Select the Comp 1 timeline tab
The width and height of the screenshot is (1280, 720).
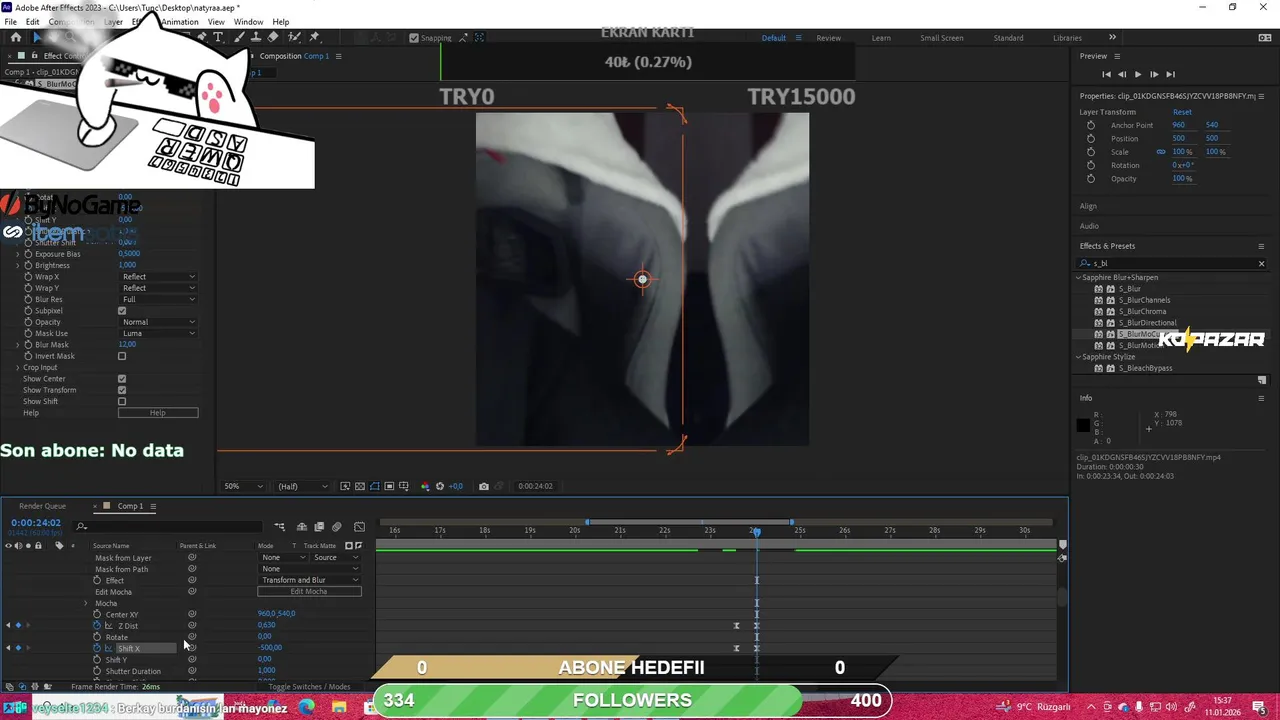130,506
